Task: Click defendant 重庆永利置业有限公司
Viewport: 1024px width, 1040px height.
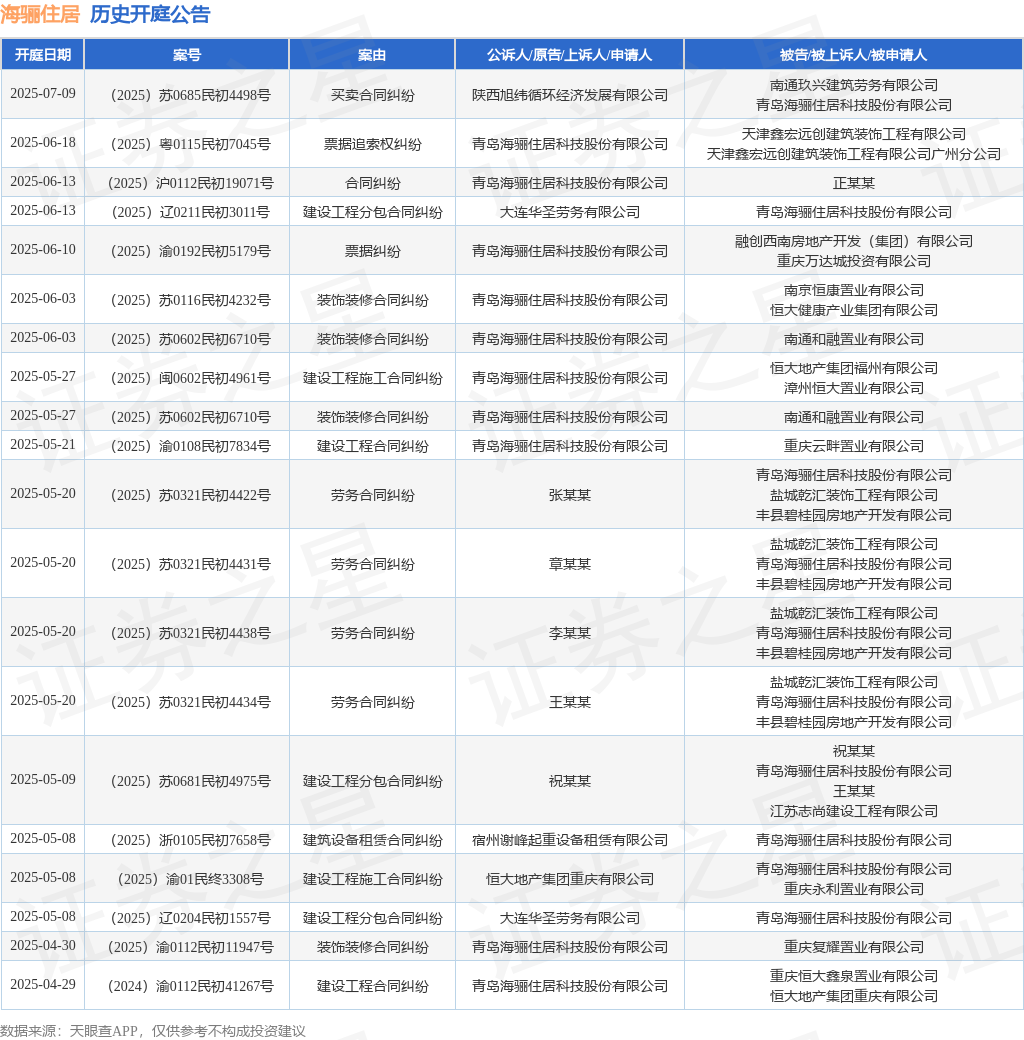Action: (854, 889)
